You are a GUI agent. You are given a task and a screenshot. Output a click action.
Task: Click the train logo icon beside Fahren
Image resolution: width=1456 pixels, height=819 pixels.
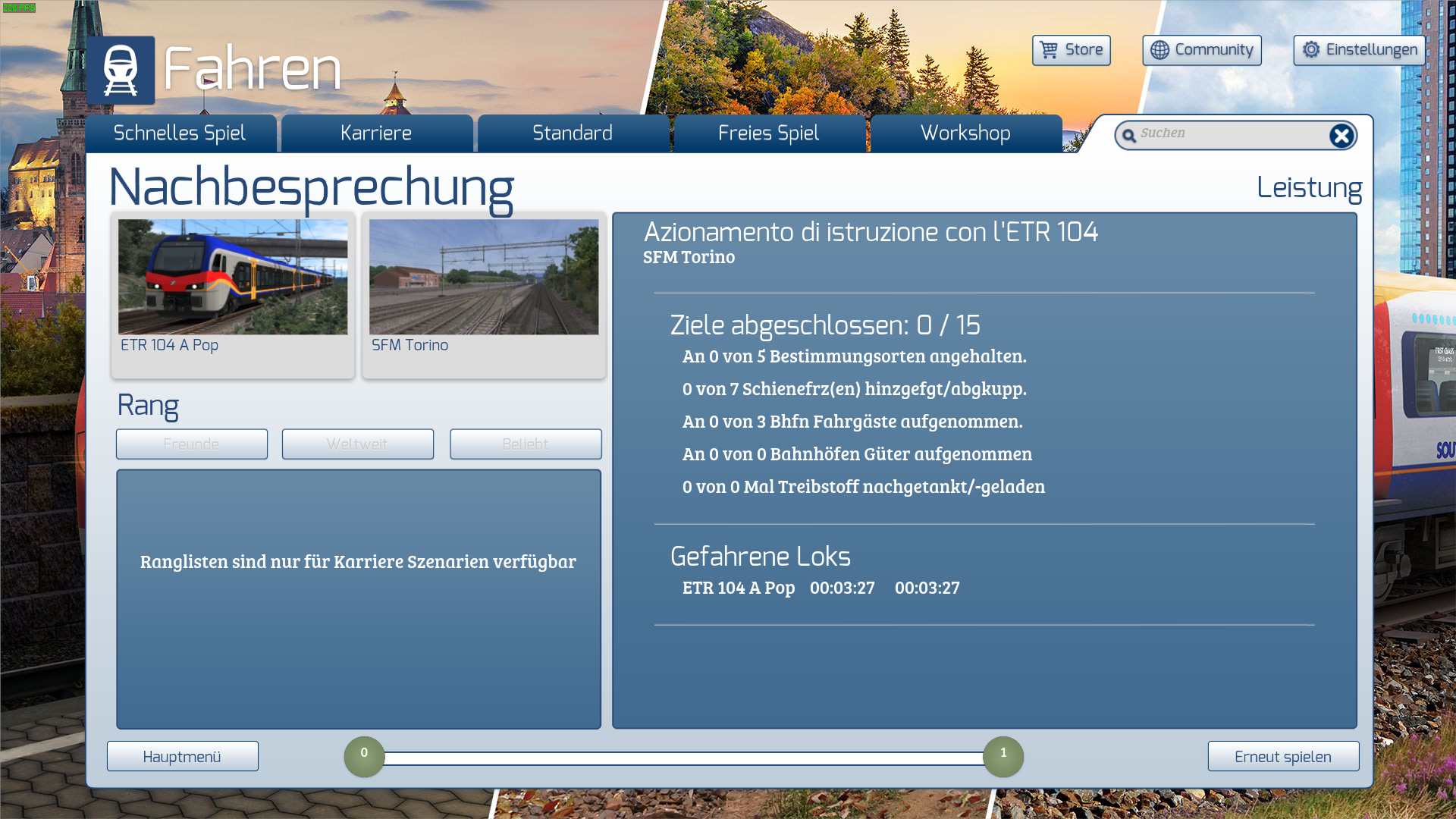(x=121, y=71)
